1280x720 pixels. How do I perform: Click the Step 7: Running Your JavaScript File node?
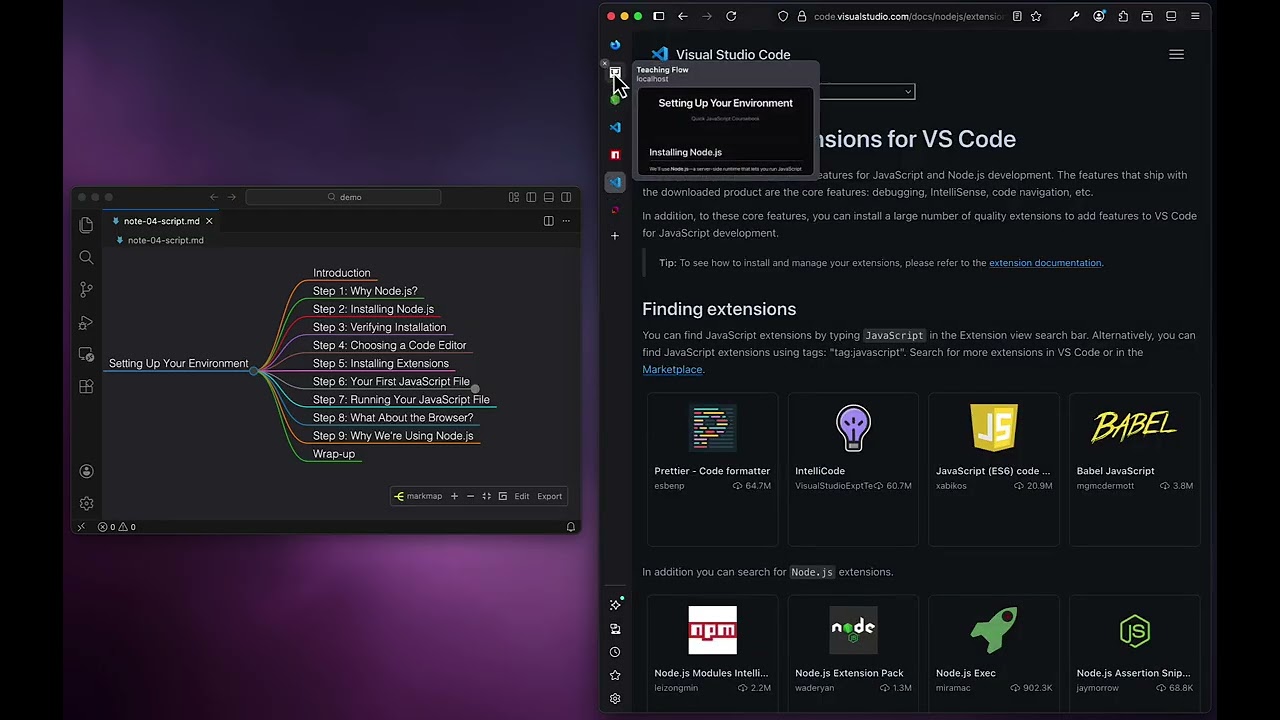point(401,399)
